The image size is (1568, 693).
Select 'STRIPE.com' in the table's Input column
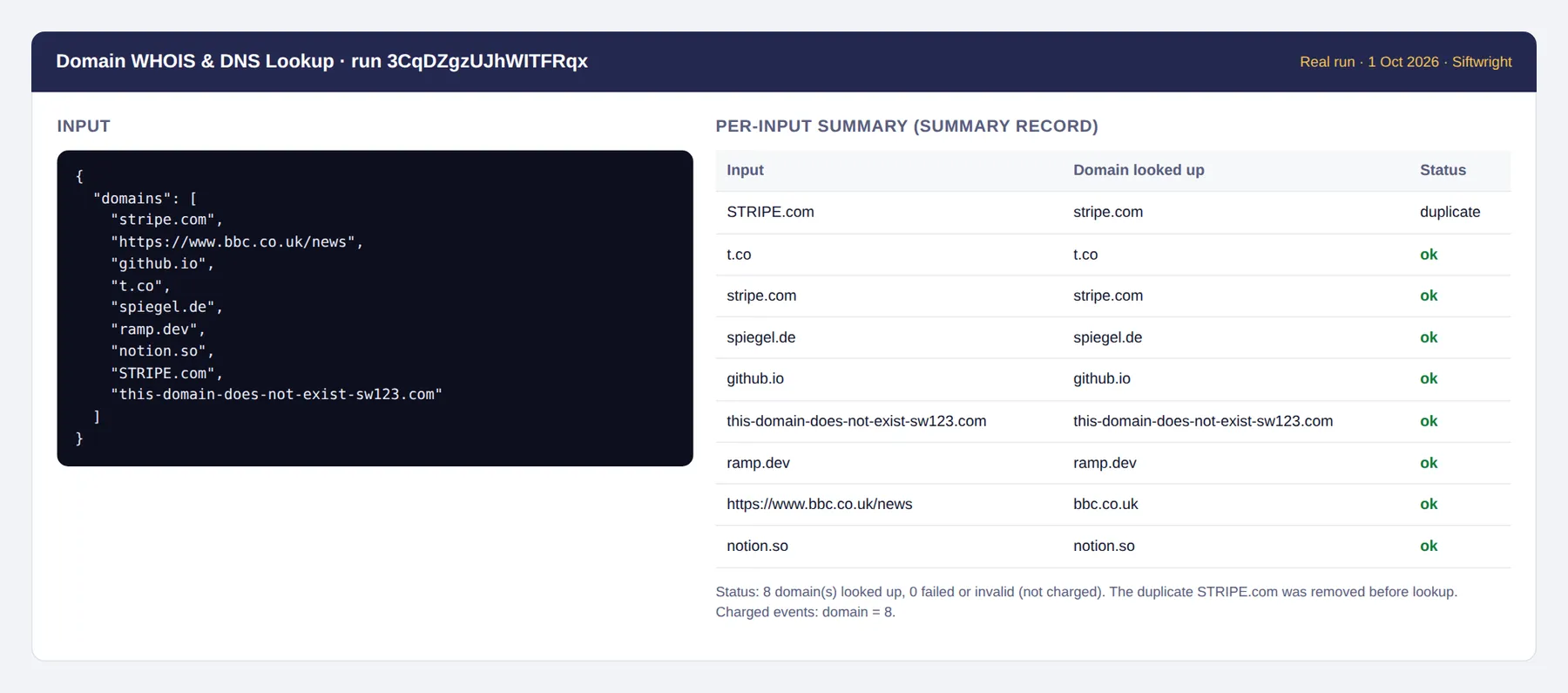point(771,212)
